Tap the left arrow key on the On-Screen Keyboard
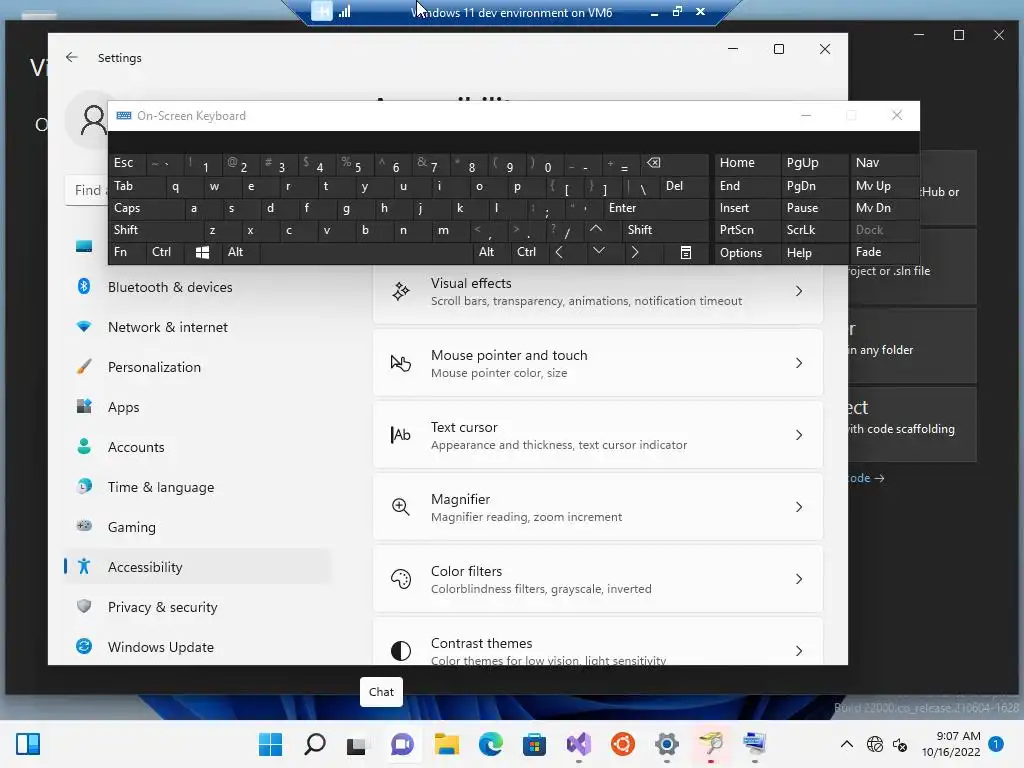The image size is (1024, 768). [559, 252]
